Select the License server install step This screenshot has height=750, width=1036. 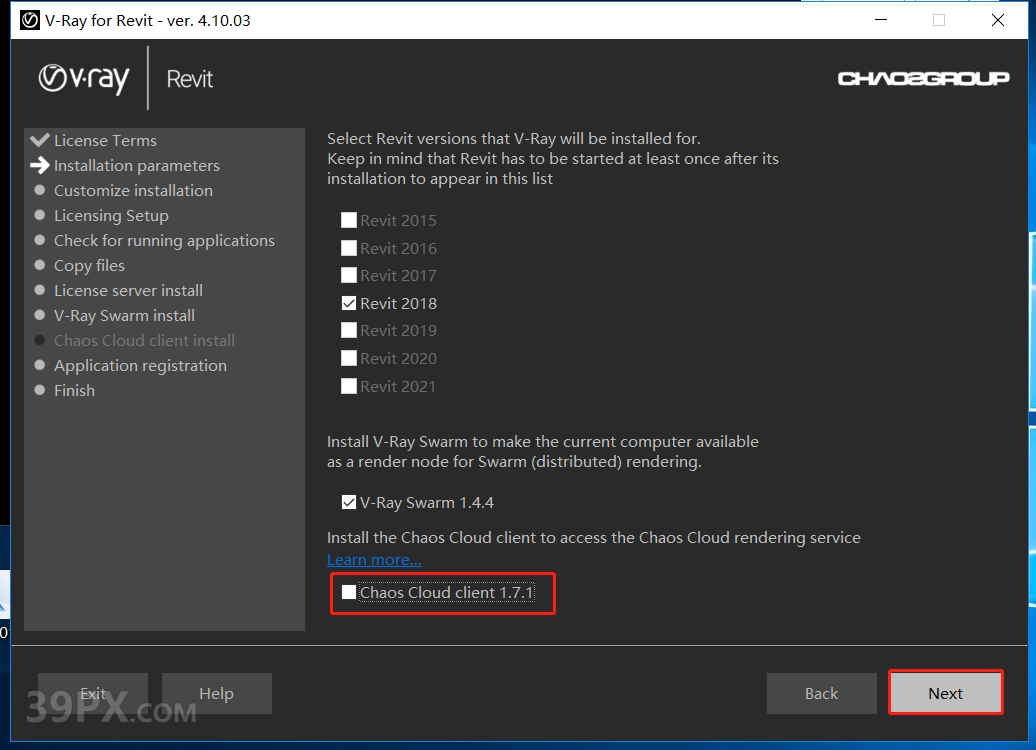coord(128,291)
